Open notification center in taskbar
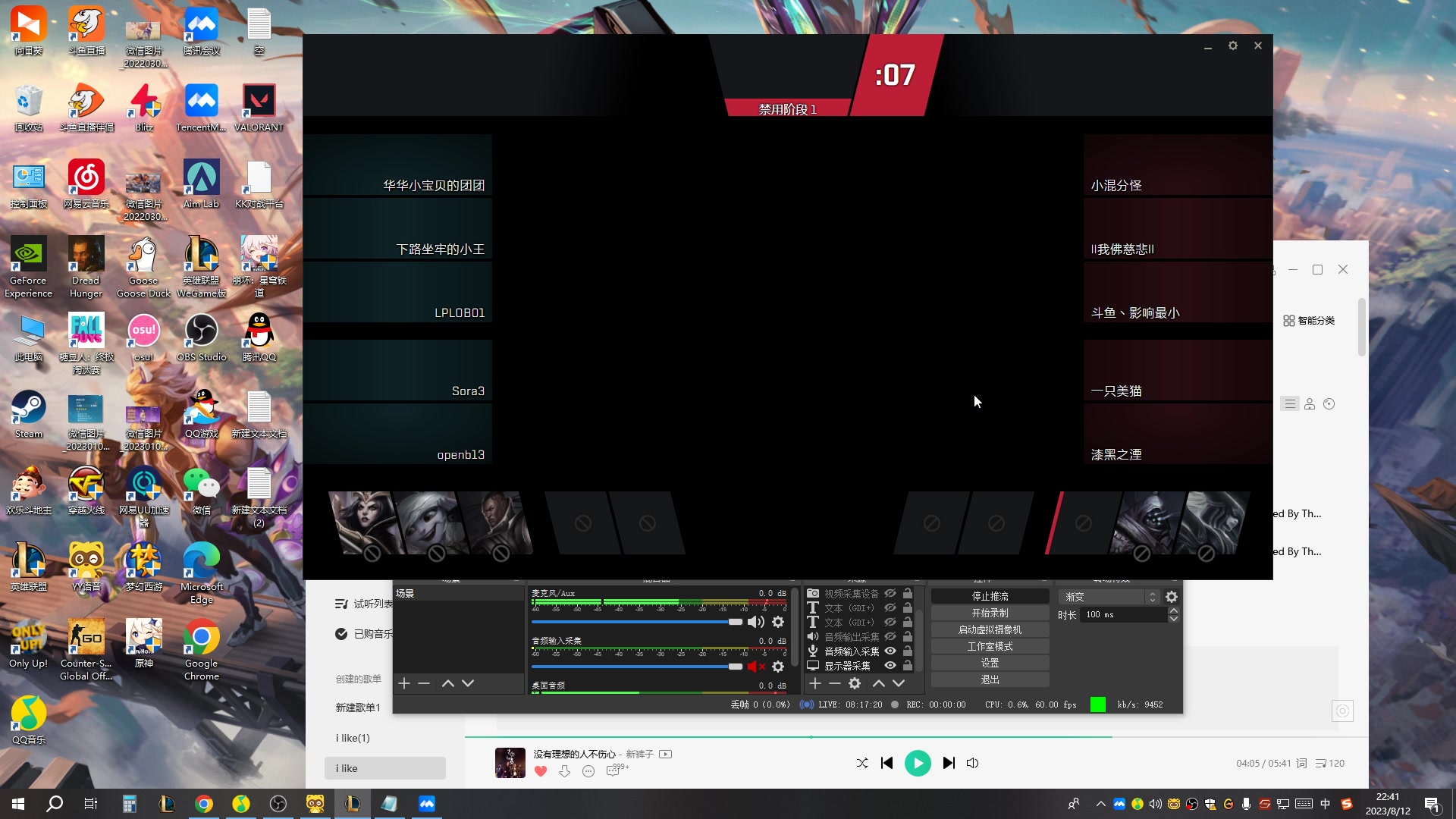This screenshot has width=1456, height=819. tap(1432, 805)
